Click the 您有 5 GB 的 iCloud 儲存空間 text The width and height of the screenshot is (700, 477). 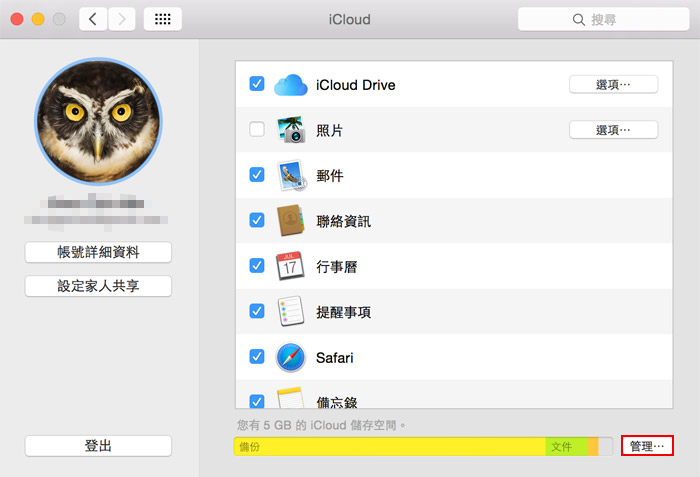point(321,425)
